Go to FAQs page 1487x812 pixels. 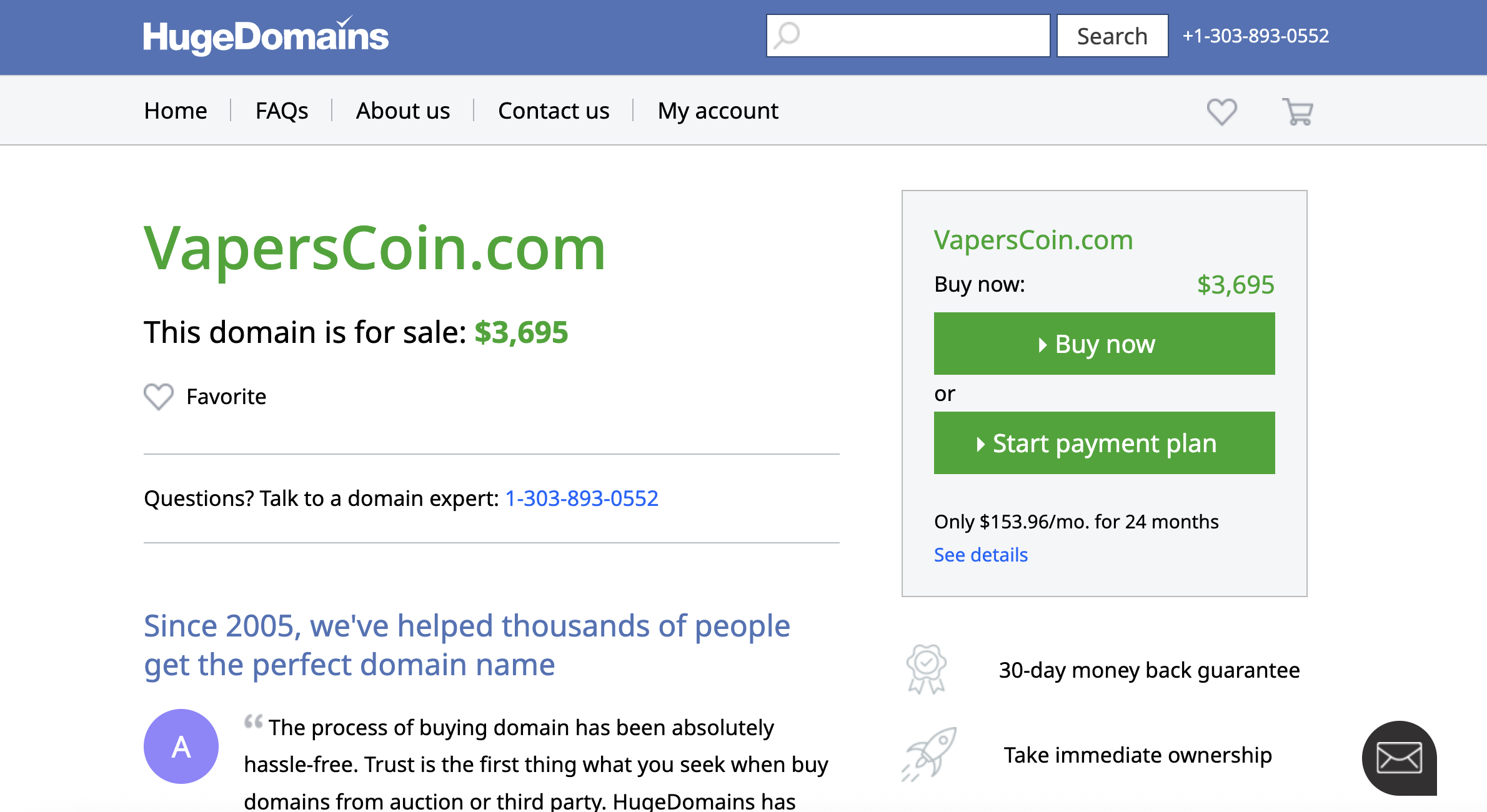click(282, 111)
